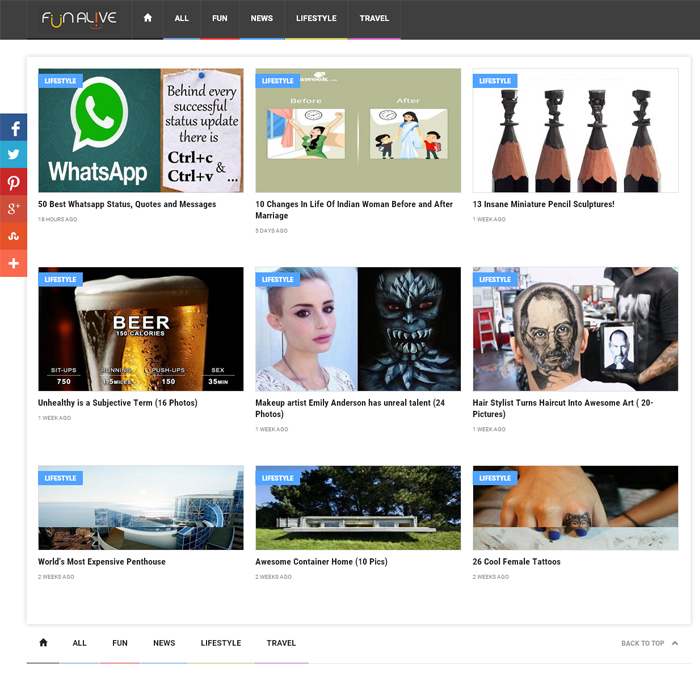Click Lifestyle tag on beer calories image
Image resolution: width=700 pixels, height=700 pixels.
[60, 280]
